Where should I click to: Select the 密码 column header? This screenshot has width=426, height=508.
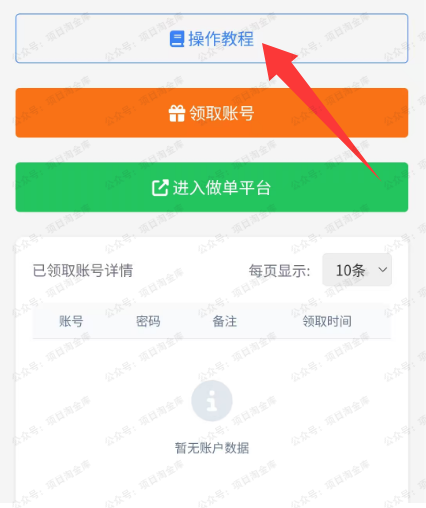(148, 321)
